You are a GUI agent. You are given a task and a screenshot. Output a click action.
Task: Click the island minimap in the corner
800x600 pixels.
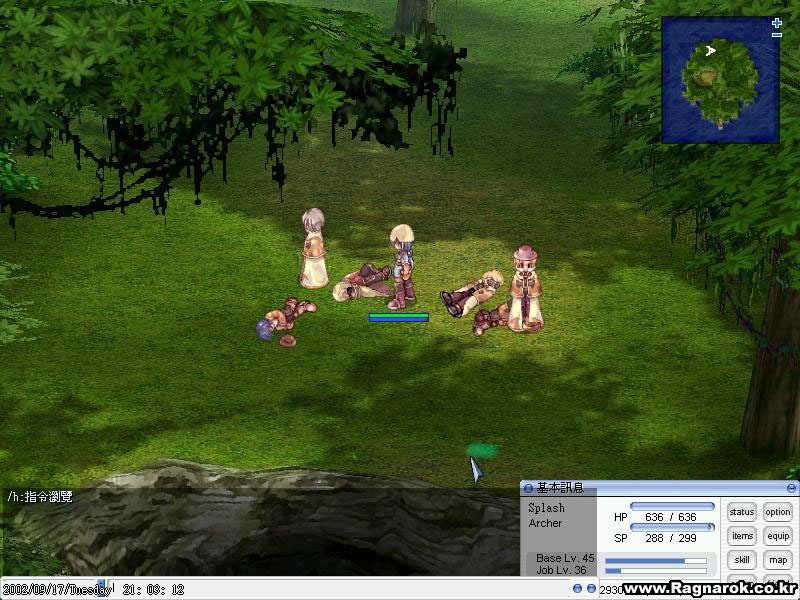pos(720,80)
